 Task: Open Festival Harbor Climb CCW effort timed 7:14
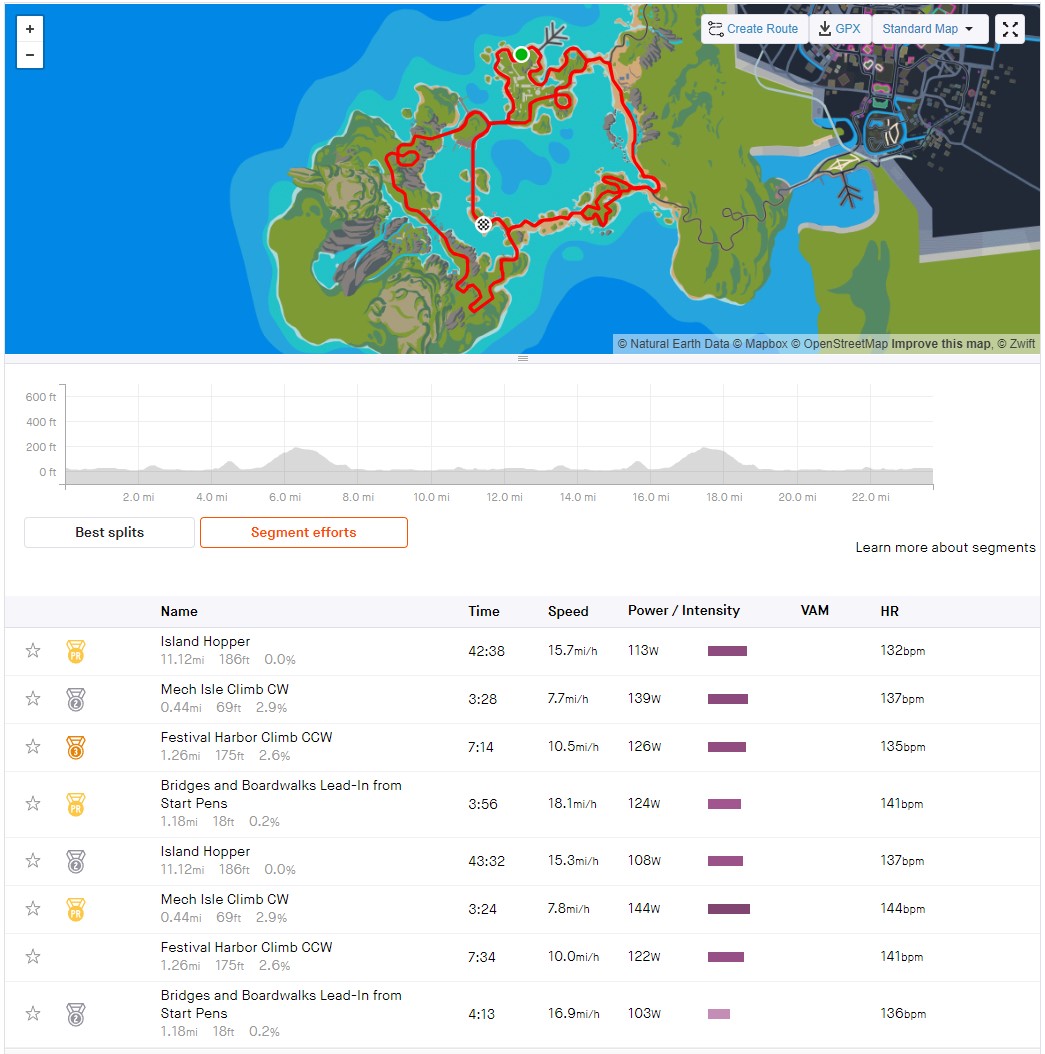[247, 737]
